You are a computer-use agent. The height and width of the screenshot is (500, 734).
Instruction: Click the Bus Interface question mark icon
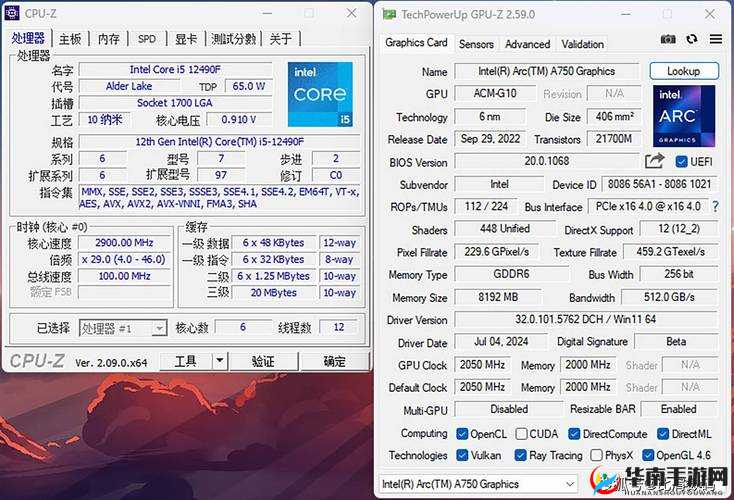(x=715, y=207)
